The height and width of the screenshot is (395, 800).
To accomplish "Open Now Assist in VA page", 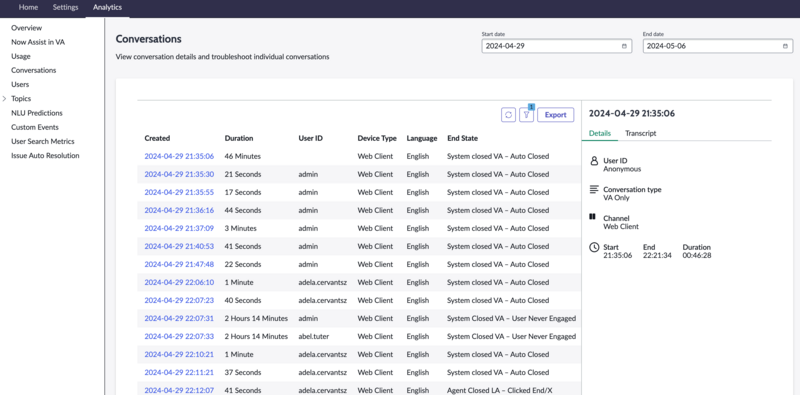I will [38, 42].
